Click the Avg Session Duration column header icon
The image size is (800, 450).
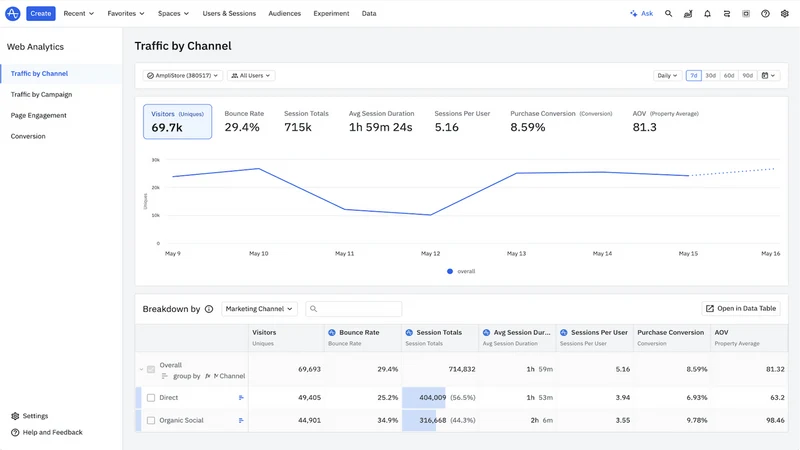486,332
